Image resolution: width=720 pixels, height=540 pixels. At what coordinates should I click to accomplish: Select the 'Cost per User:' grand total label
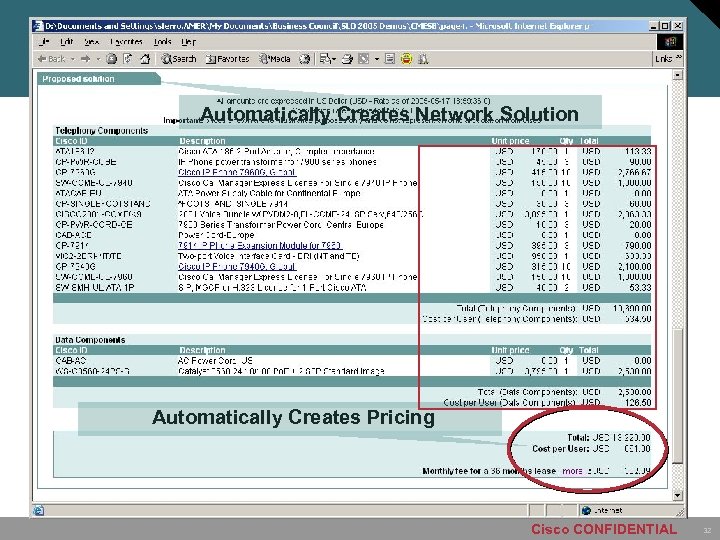[561, 449]
